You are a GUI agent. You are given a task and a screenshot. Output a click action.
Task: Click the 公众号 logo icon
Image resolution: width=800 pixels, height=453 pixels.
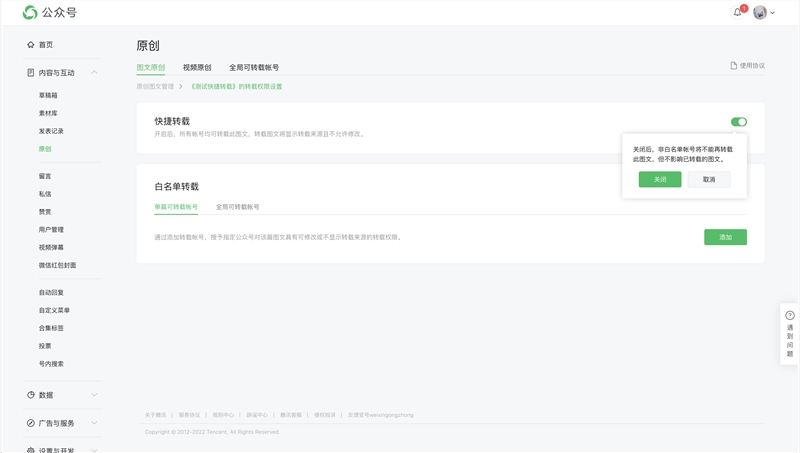(x=30, y=13)
